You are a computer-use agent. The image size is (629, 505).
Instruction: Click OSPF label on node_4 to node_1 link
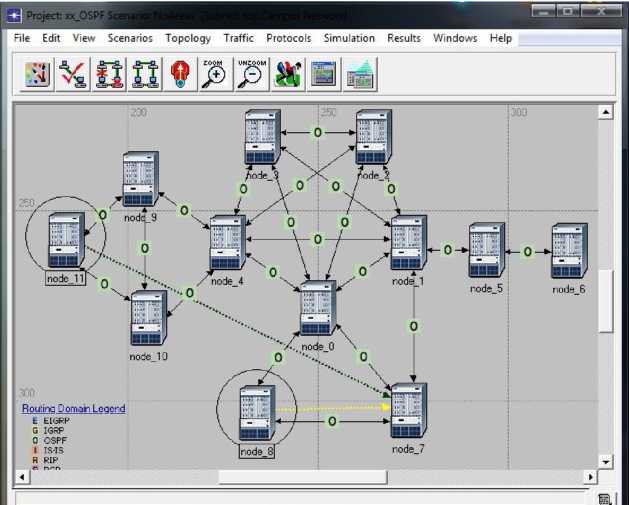point(318,239)
